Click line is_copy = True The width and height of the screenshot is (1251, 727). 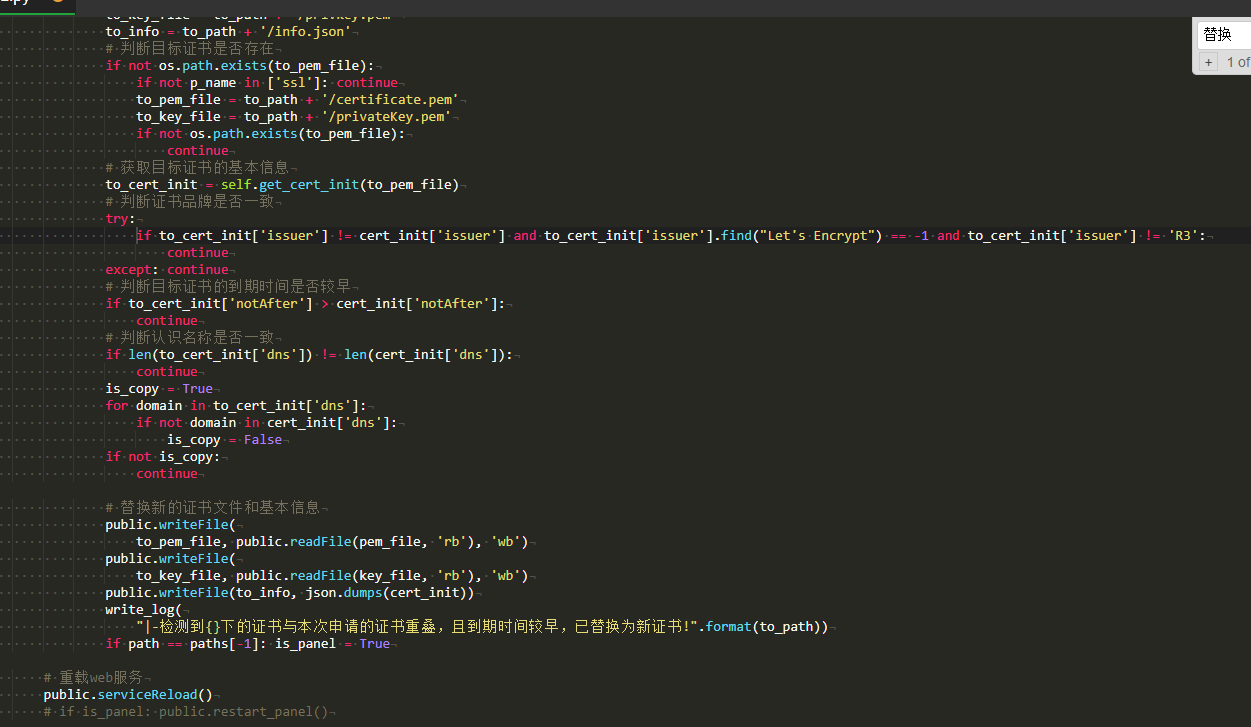coord(159,389)
